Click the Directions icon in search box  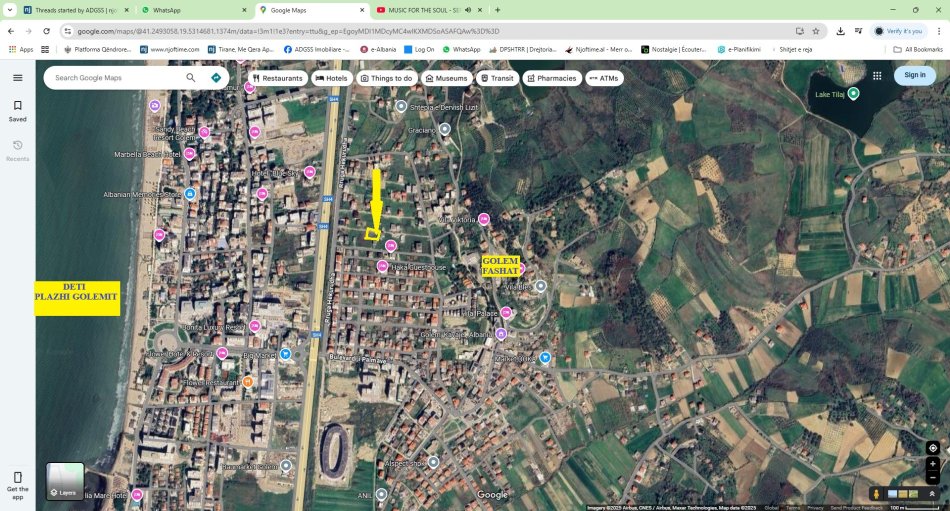pyautogui.click(x=216, y=77)
